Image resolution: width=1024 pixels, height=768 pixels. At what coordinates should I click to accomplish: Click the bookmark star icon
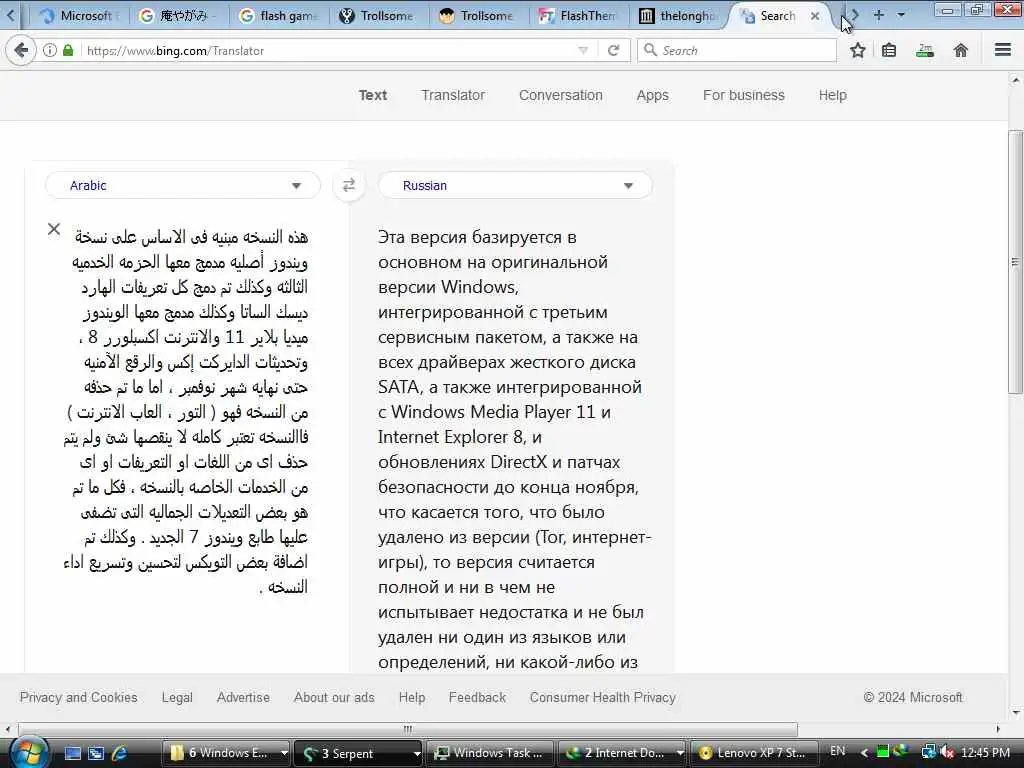857,50
